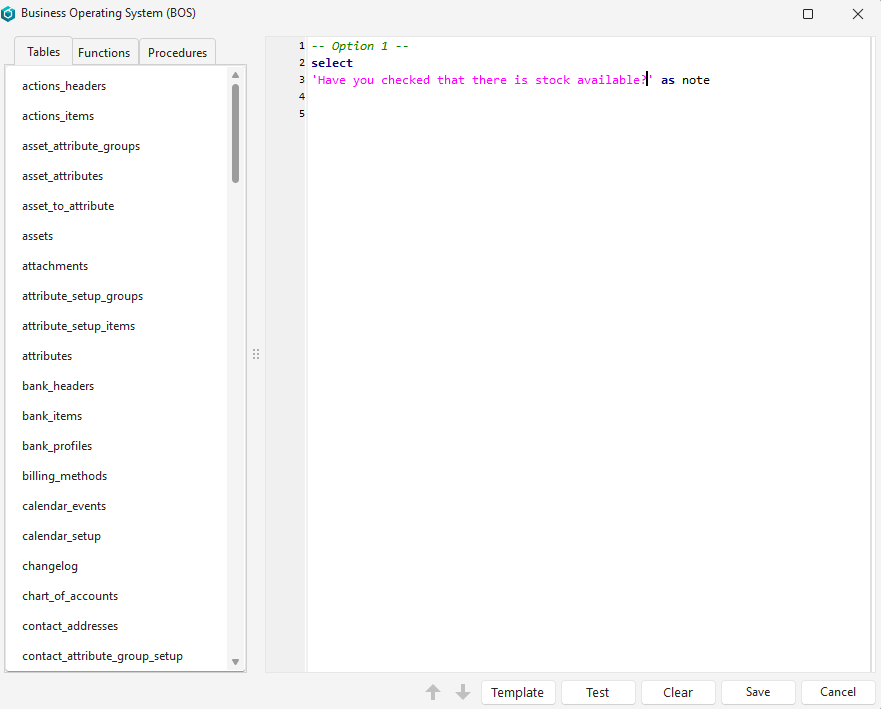Select the contact_addresses table
881x709 pixels.
(70, 626)
